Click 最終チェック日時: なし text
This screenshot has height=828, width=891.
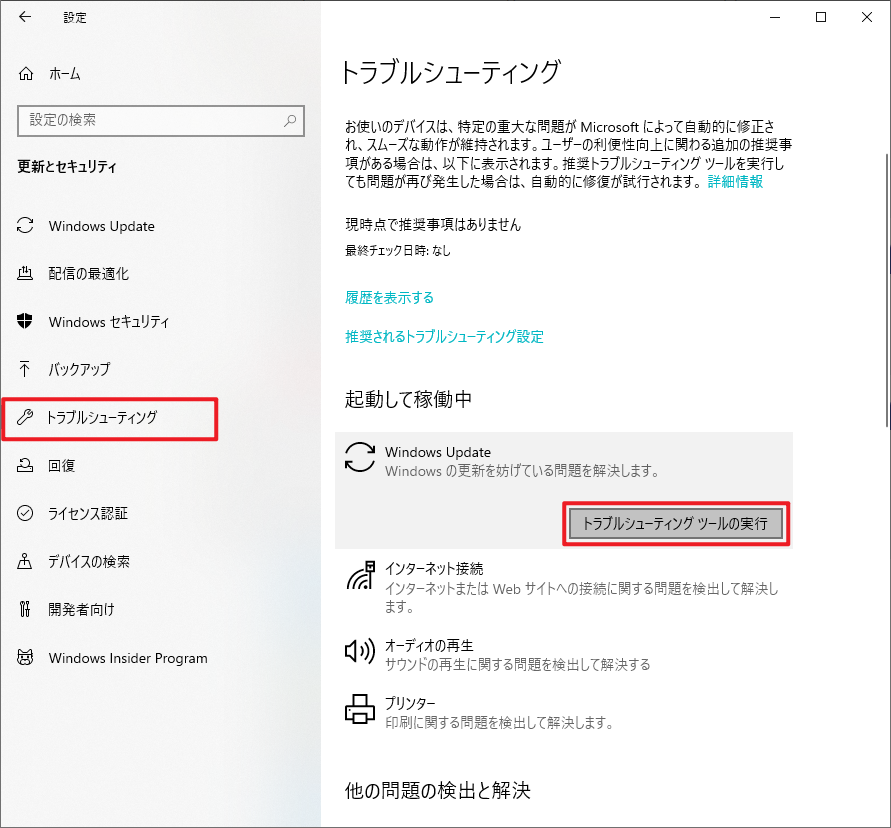click(x=398, y=250)
